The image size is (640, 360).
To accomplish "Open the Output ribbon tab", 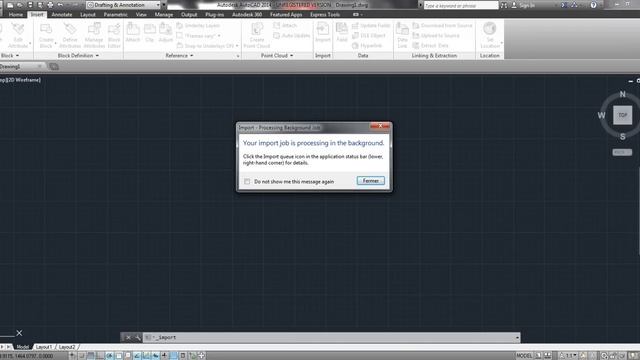I will click(189, 14).
